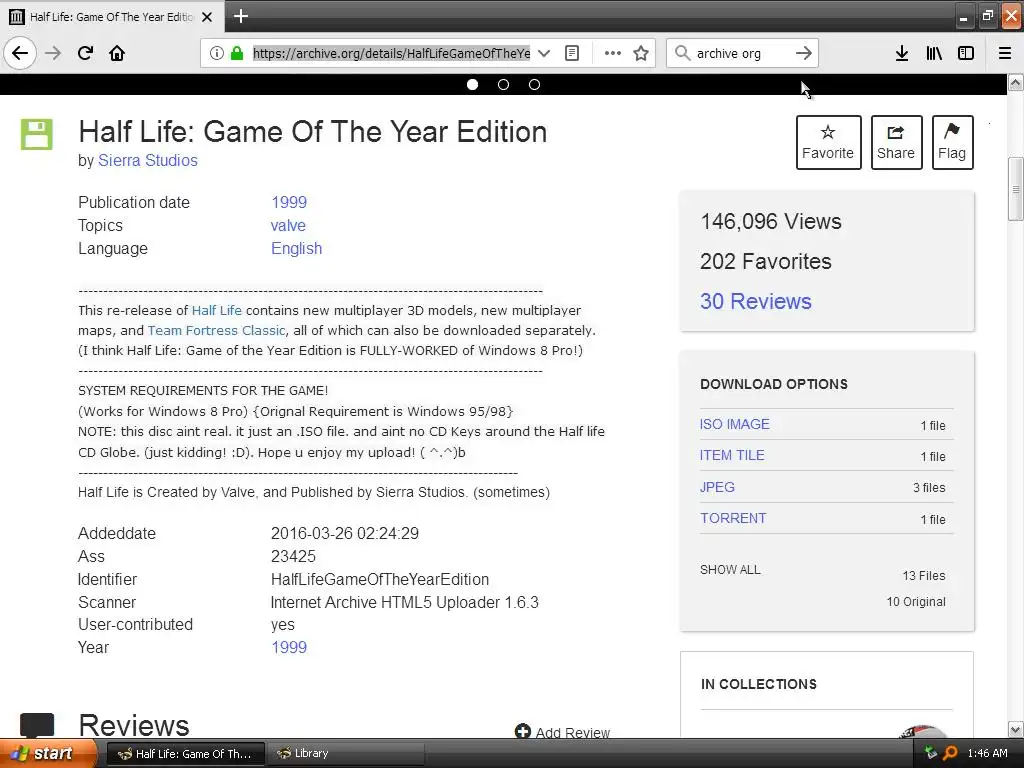Reload the current page
Image resolution: width=1024 pixels, height=768 pixels.
pos(85,53)
